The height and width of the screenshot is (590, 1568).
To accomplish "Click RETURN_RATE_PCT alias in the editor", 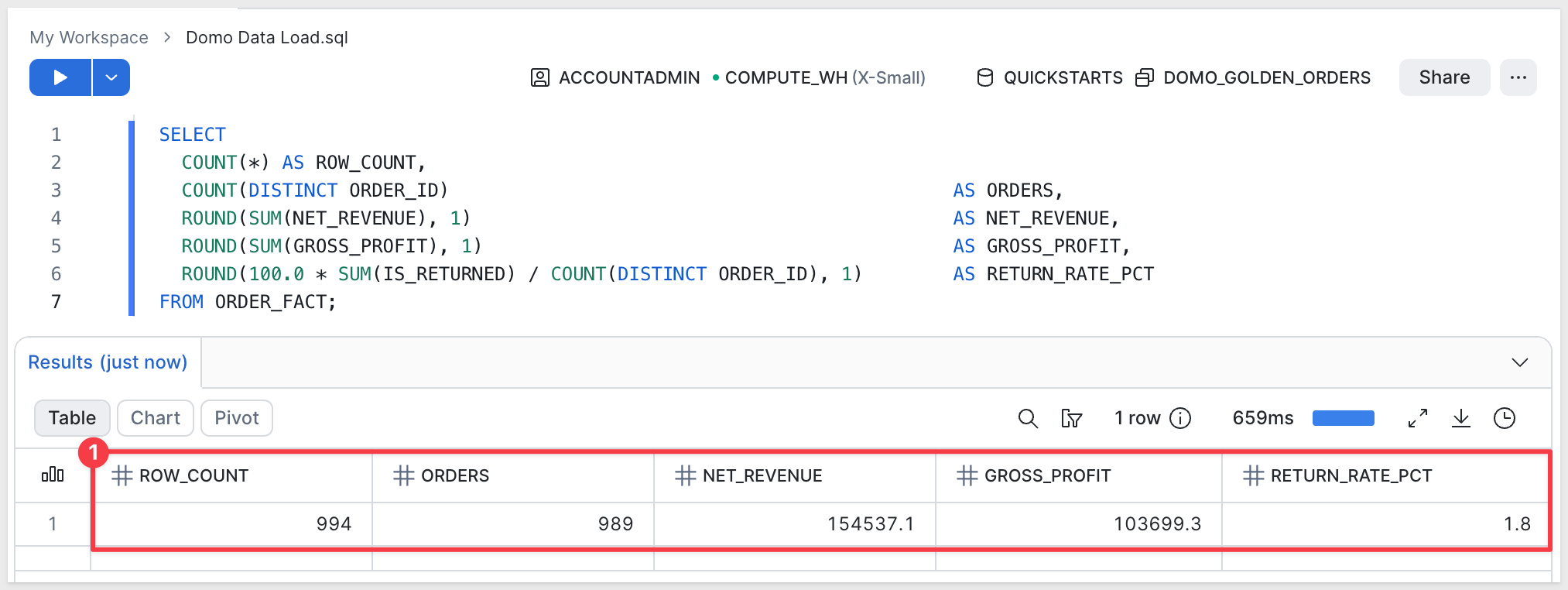I will [1070, 274].
